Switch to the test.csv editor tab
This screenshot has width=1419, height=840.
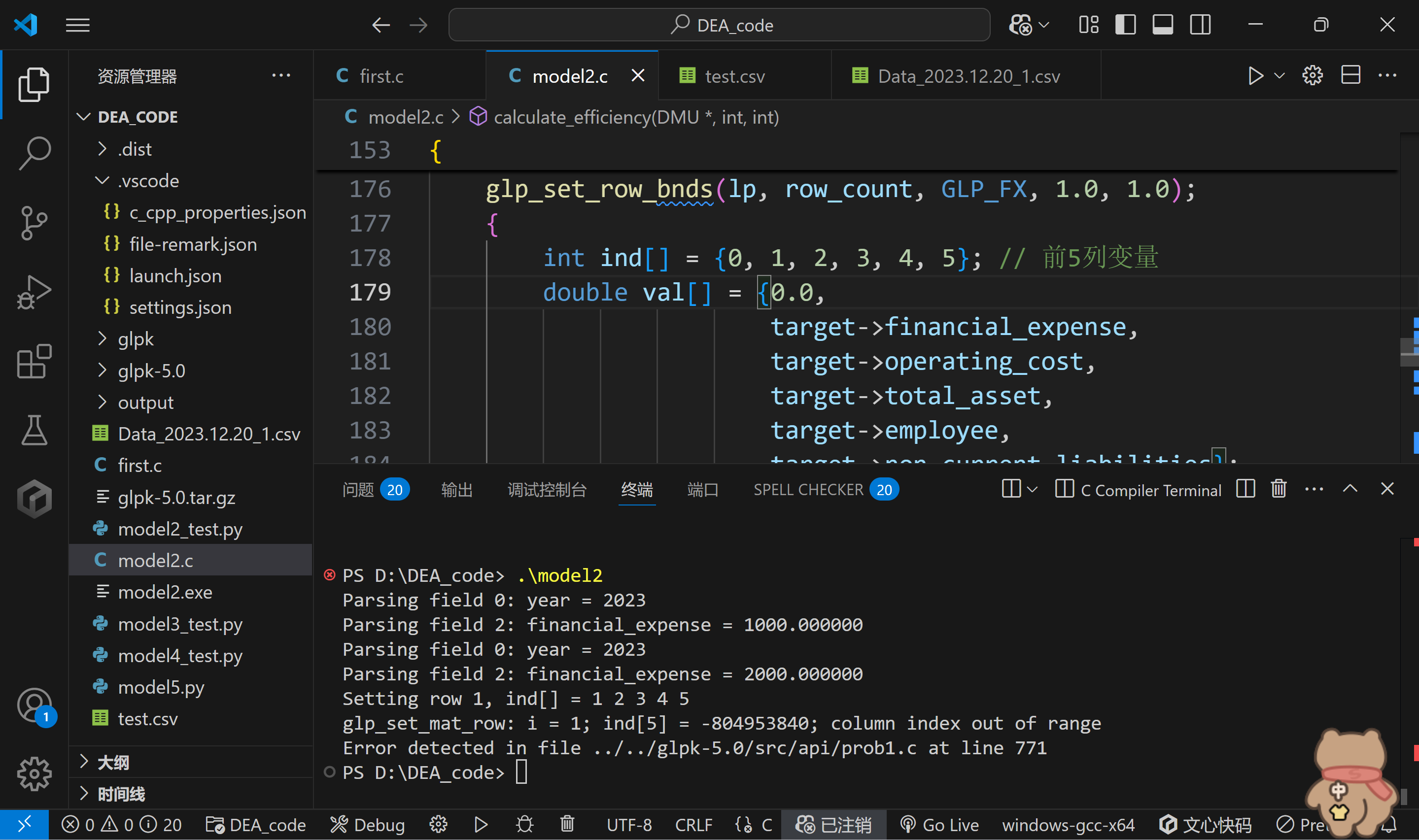click(734, 76)
